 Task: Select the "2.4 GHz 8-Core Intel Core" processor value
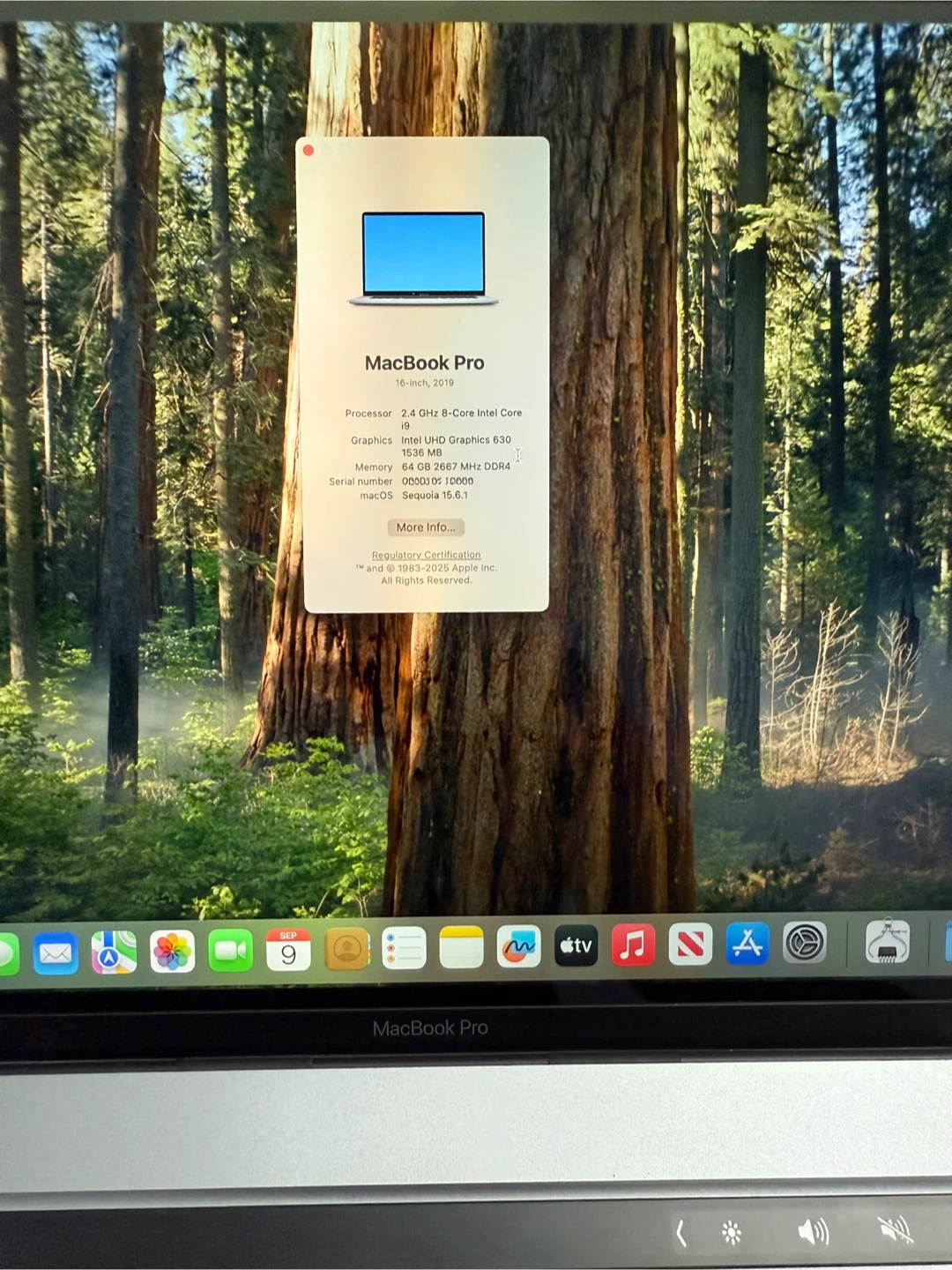(x=461, y=413)
